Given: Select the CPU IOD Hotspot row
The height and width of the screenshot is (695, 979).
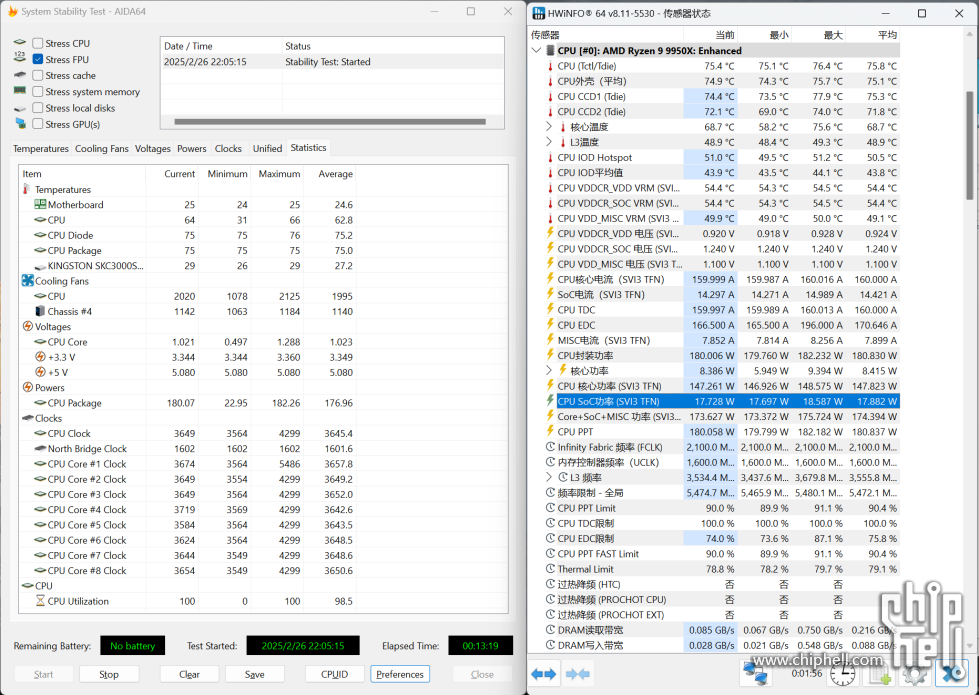Looking at the screenshot, I should (x=723, y=157).
